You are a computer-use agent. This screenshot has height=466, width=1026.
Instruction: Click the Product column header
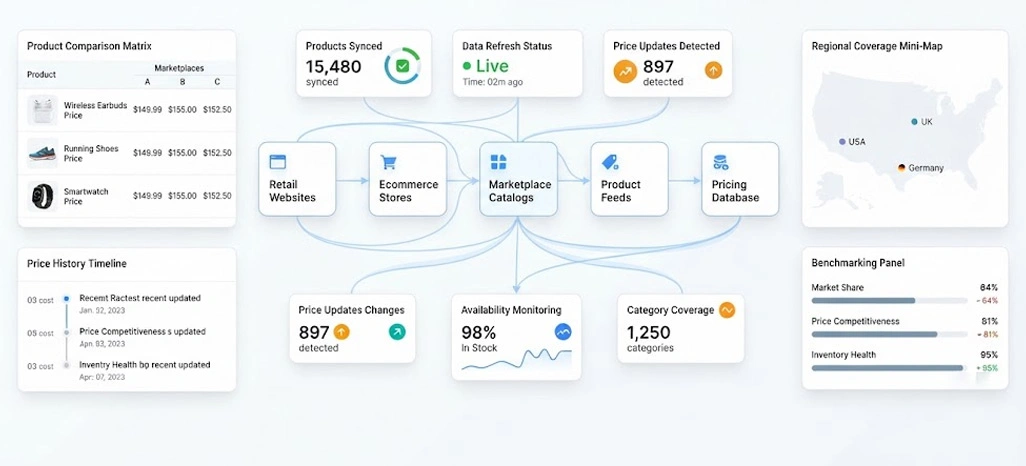(41, 75)
